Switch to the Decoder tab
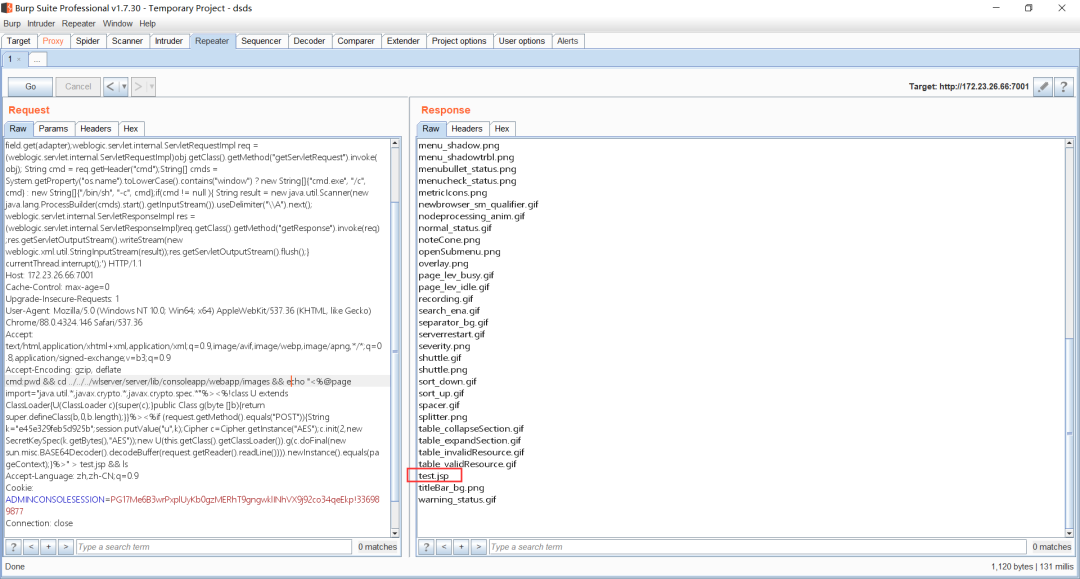The height and width of the screenshot is (579, 1080). [x=309, y=41]
